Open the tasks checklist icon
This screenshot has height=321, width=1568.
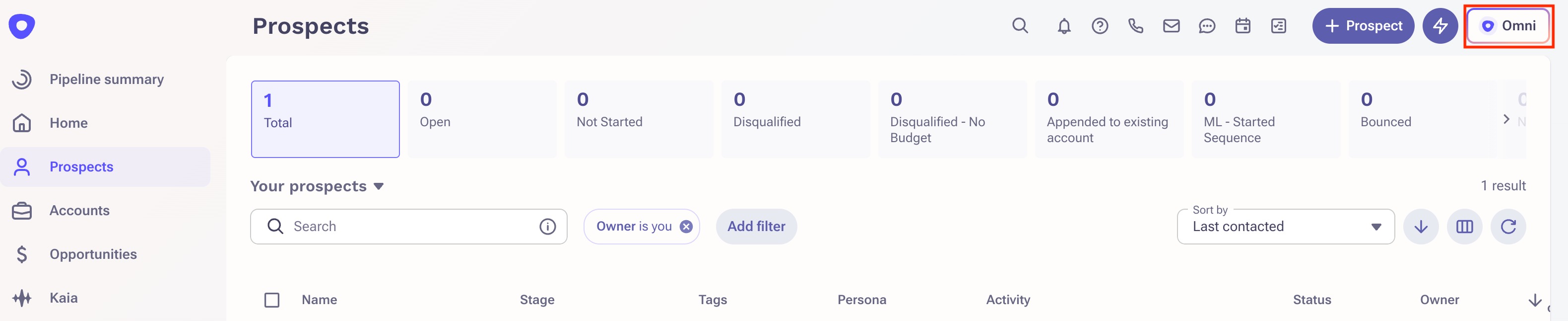tap(1278, 25)
